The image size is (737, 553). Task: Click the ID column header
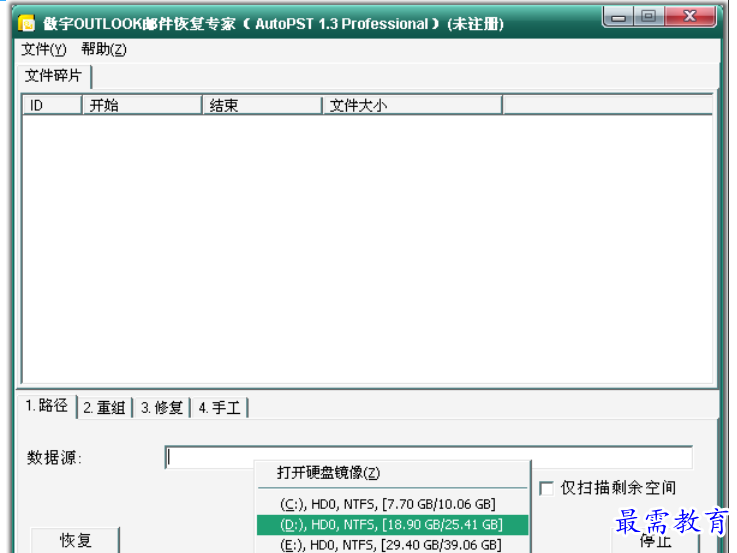pos(52,105)
